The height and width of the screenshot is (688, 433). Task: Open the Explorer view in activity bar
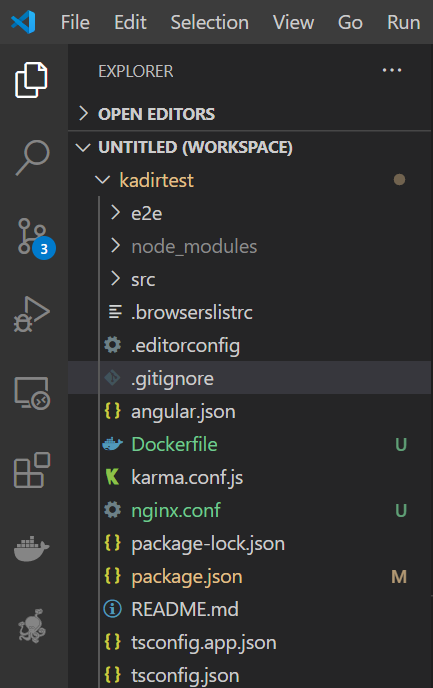coord(31,80)
